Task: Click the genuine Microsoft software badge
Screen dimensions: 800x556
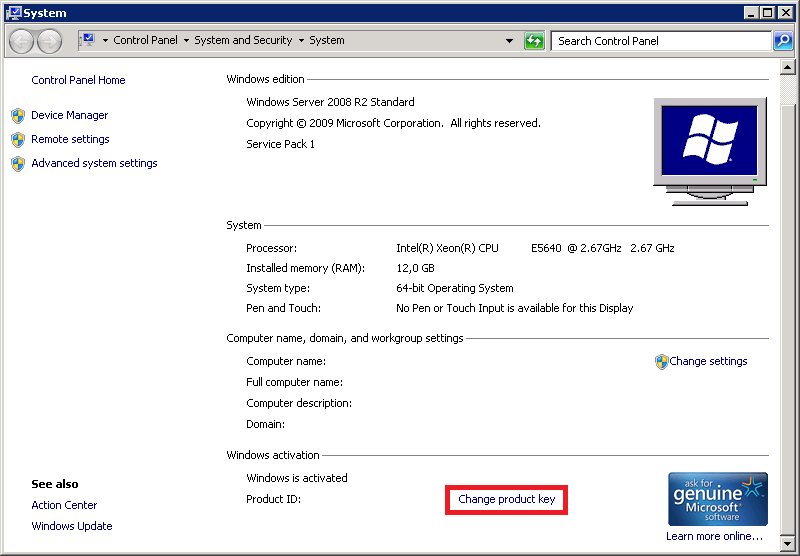Action: 718,499
